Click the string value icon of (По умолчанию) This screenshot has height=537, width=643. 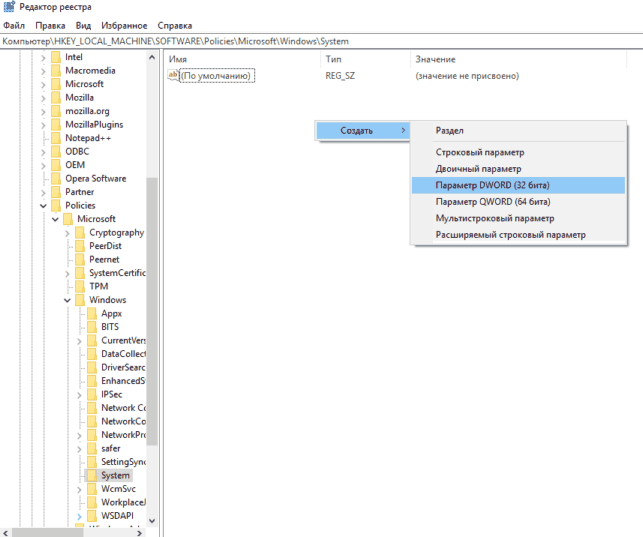pos(173,75)
